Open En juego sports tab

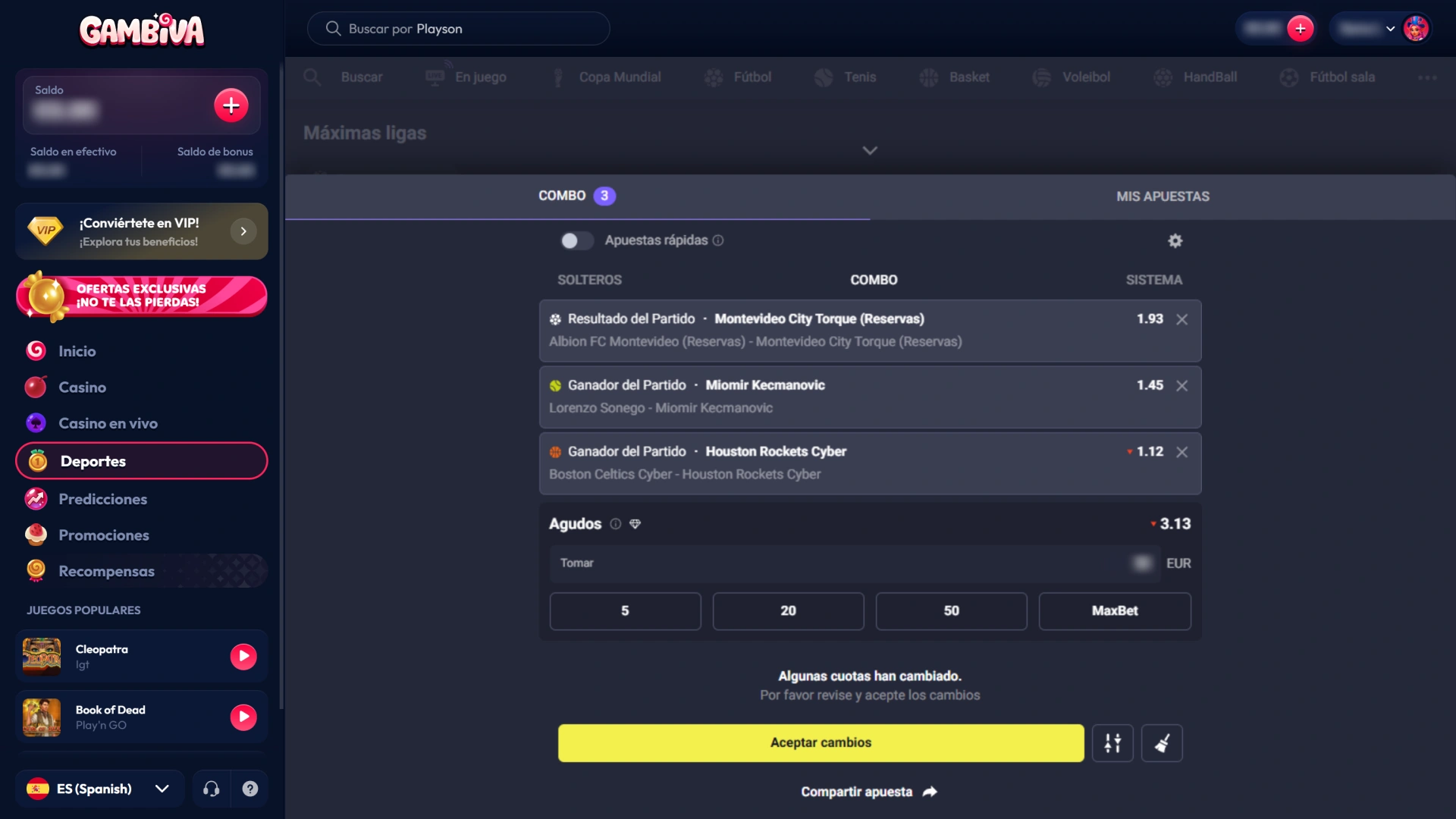466,77
